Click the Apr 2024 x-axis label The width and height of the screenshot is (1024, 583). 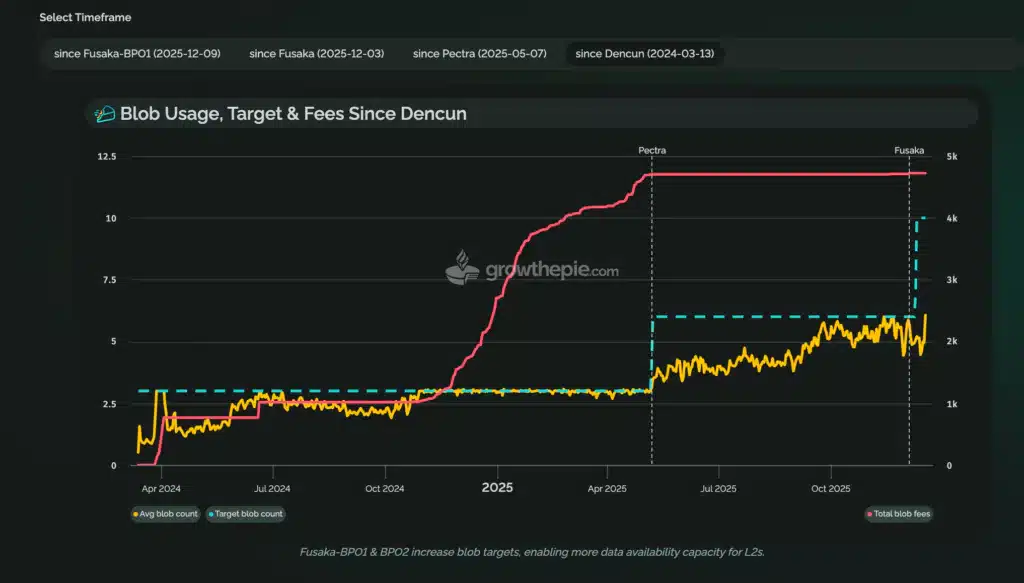[x=161, y=489]
